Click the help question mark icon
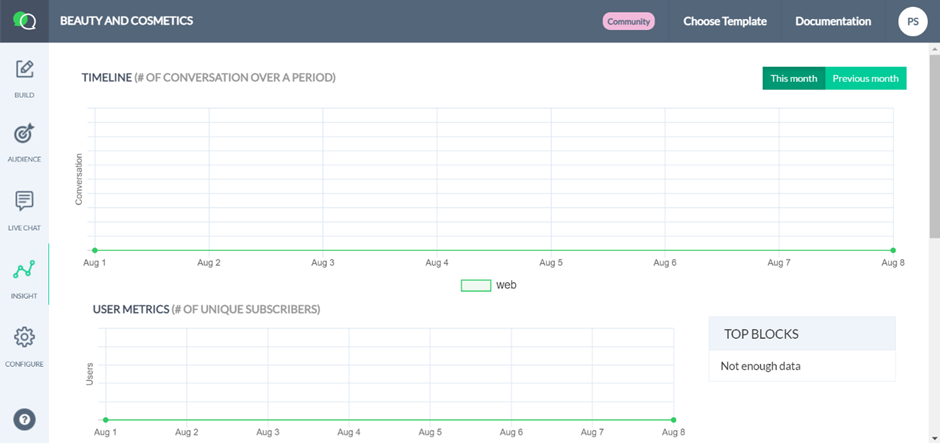Viewport: 940px width, 443px height. point(25,419)
